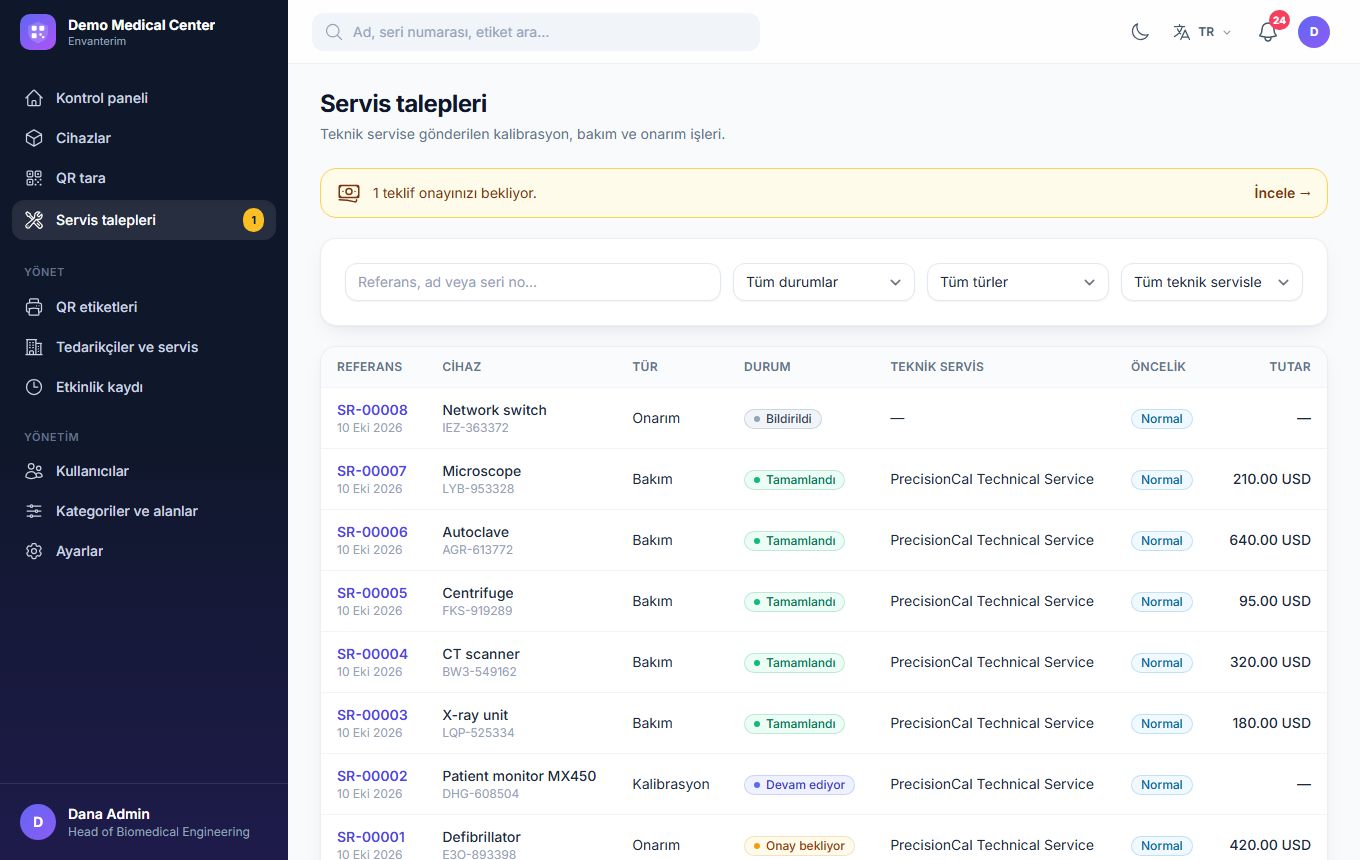Expand the Tüm türler filter dropdown

click(1018, 282)
